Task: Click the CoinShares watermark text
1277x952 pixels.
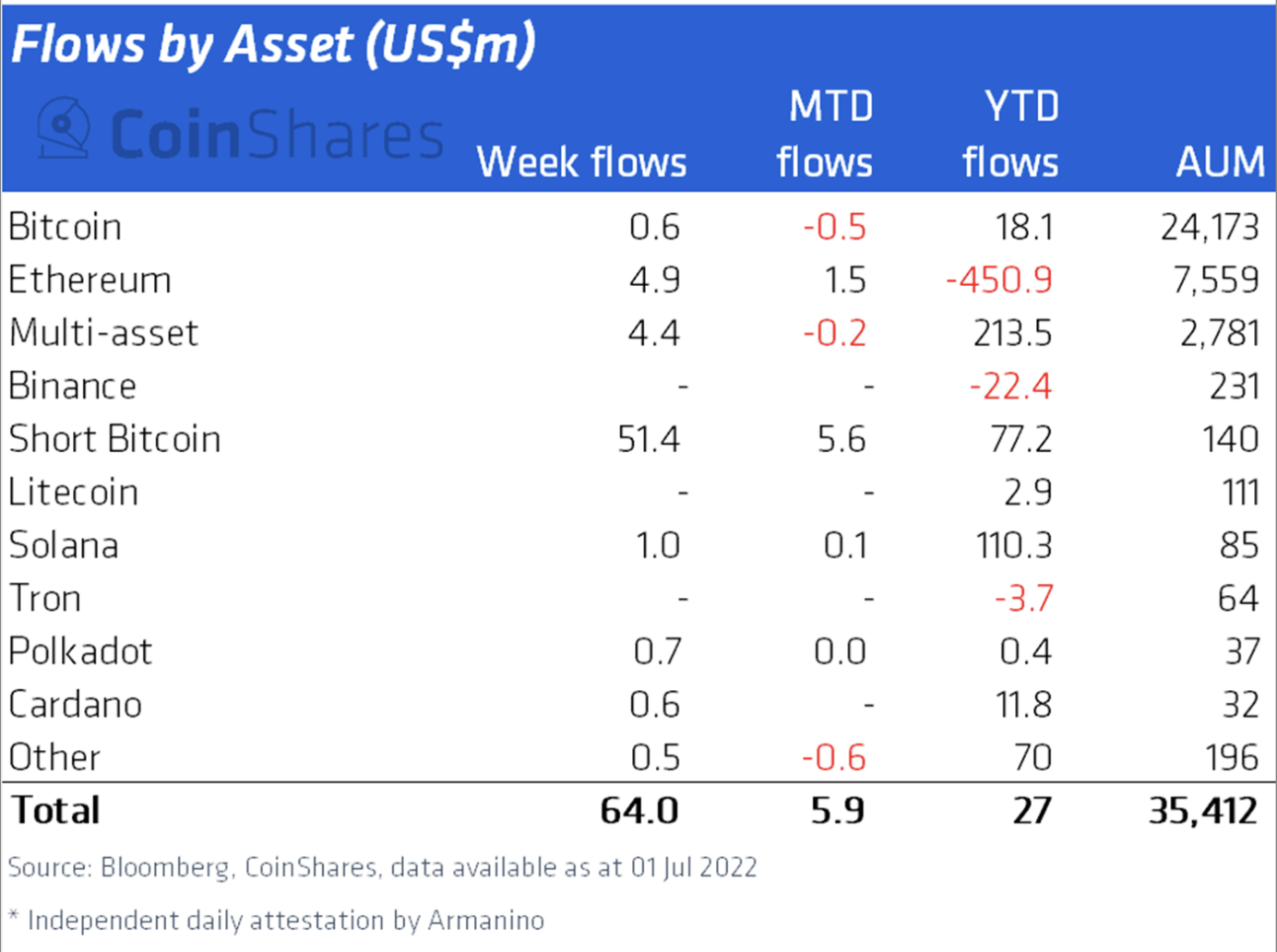Action: [277, 134]
